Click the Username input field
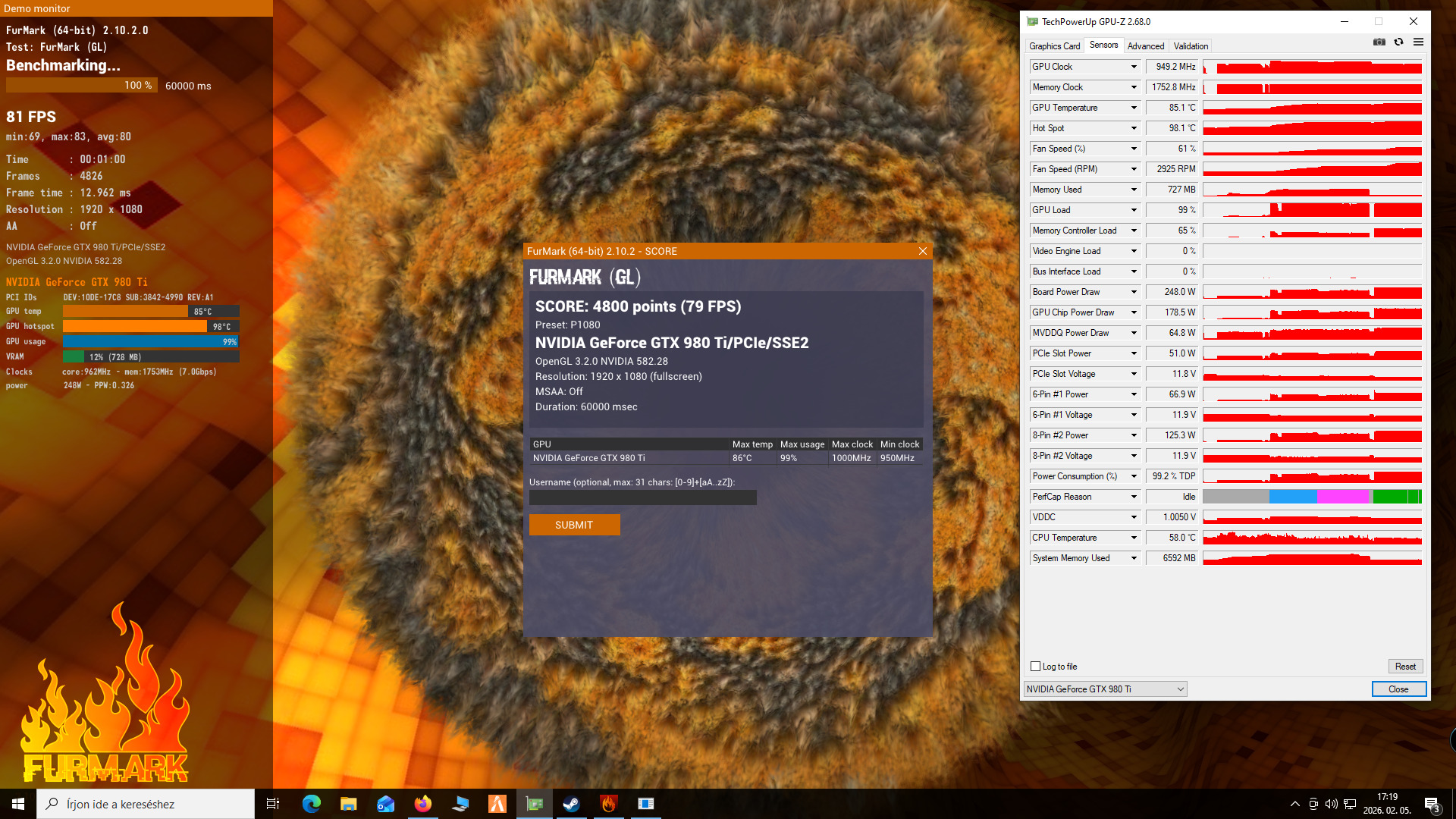The image size is (1456, 819). pos(642,497)
